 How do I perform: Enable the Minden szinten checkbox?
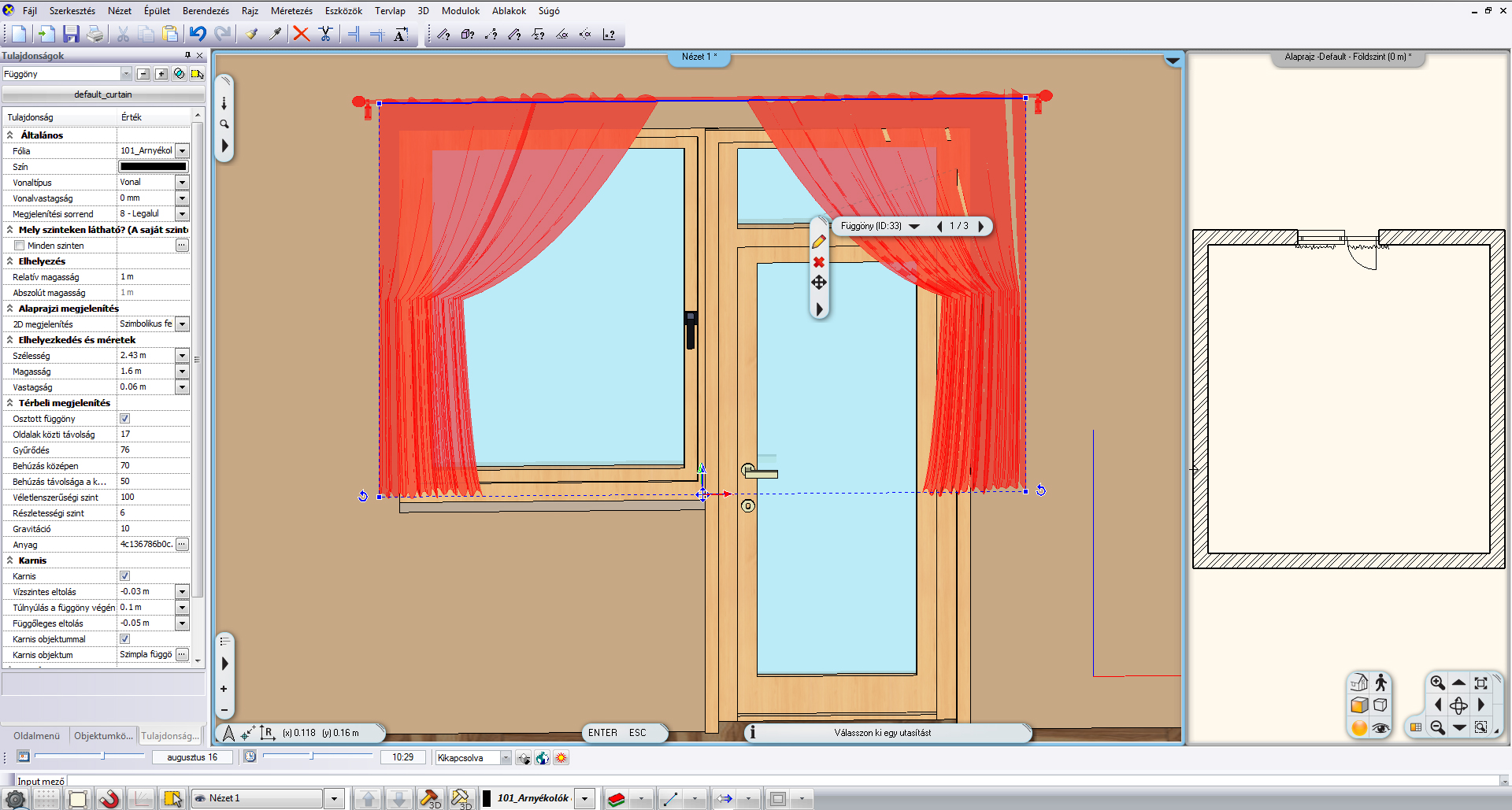(x=19, y=246)
